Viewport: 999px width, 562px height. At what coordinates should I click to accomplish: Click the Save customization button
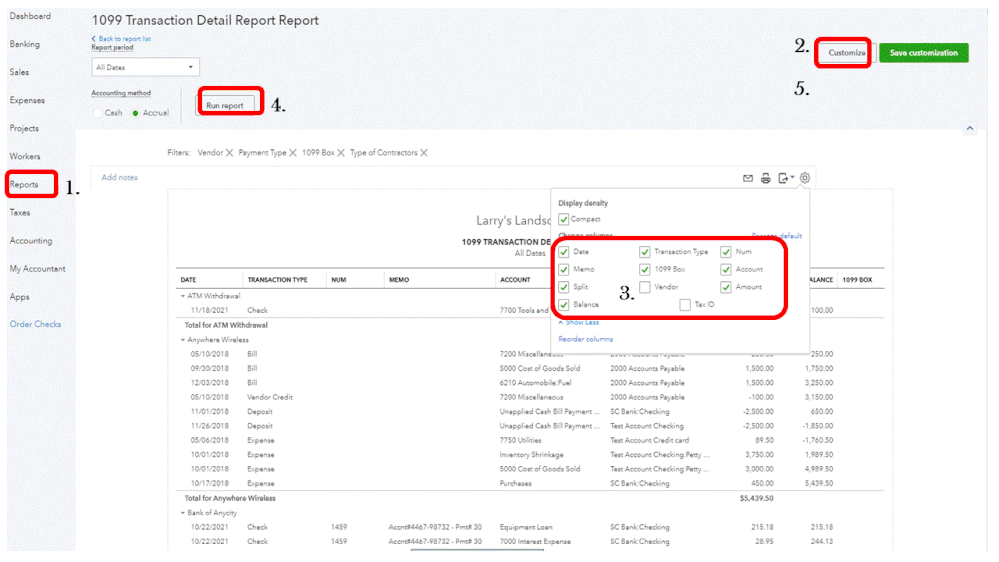coord(924,53)
